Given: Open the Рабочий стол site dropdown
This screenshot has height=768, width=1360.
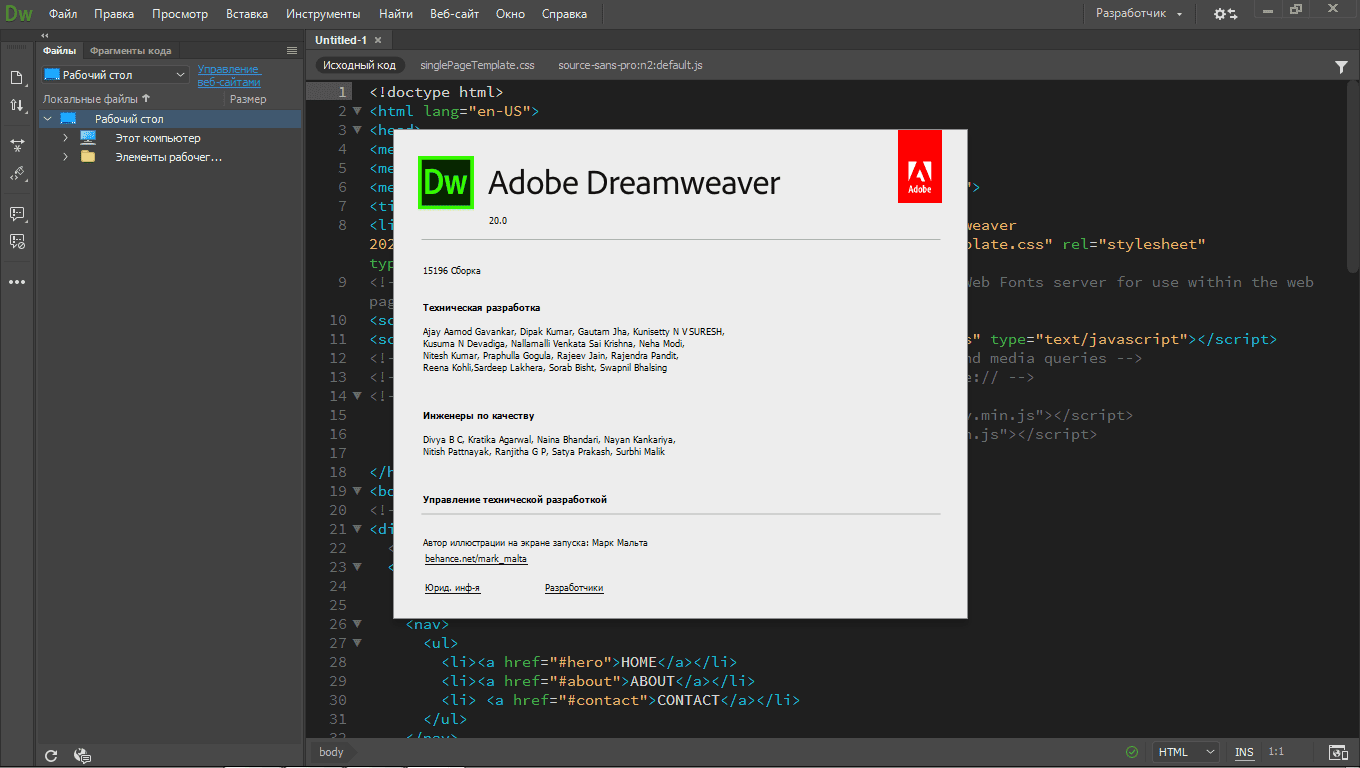Looking at the screenshot, I should (x=115, y=75).
